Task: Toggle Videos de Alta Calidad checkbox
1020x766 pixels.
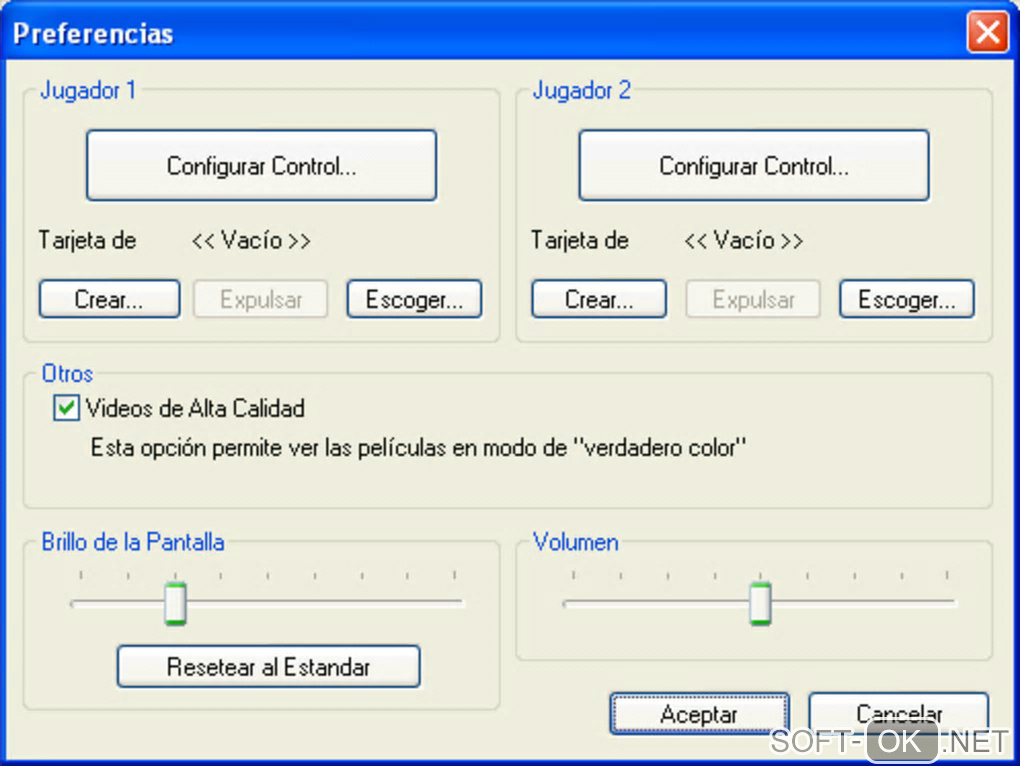Action: click(x=67, y=408)
